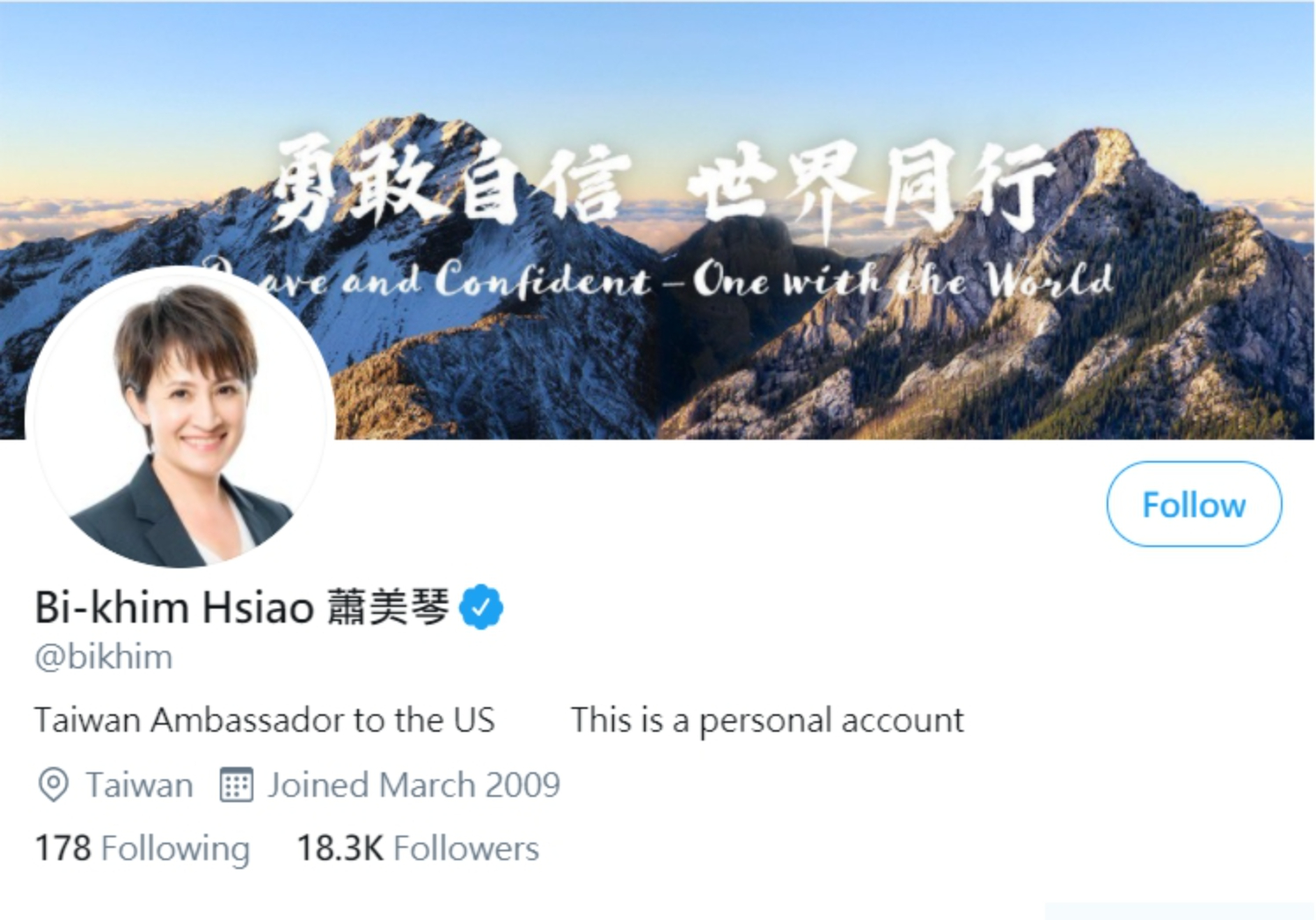Click the 178 following count number
Image resolution: width=1316 pixels, height=920 pixels.
[x=62, y=848]
